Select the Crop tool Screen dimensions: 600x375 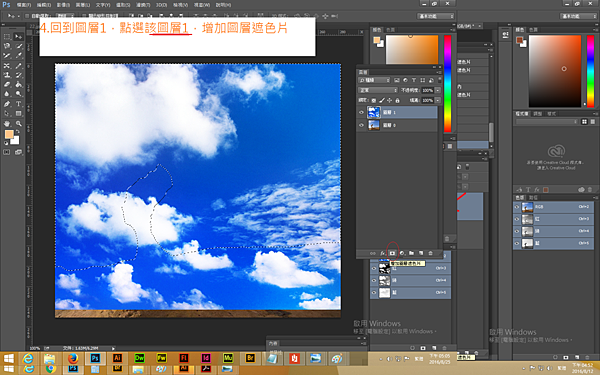pyautogui.click(x=7, y=56)
